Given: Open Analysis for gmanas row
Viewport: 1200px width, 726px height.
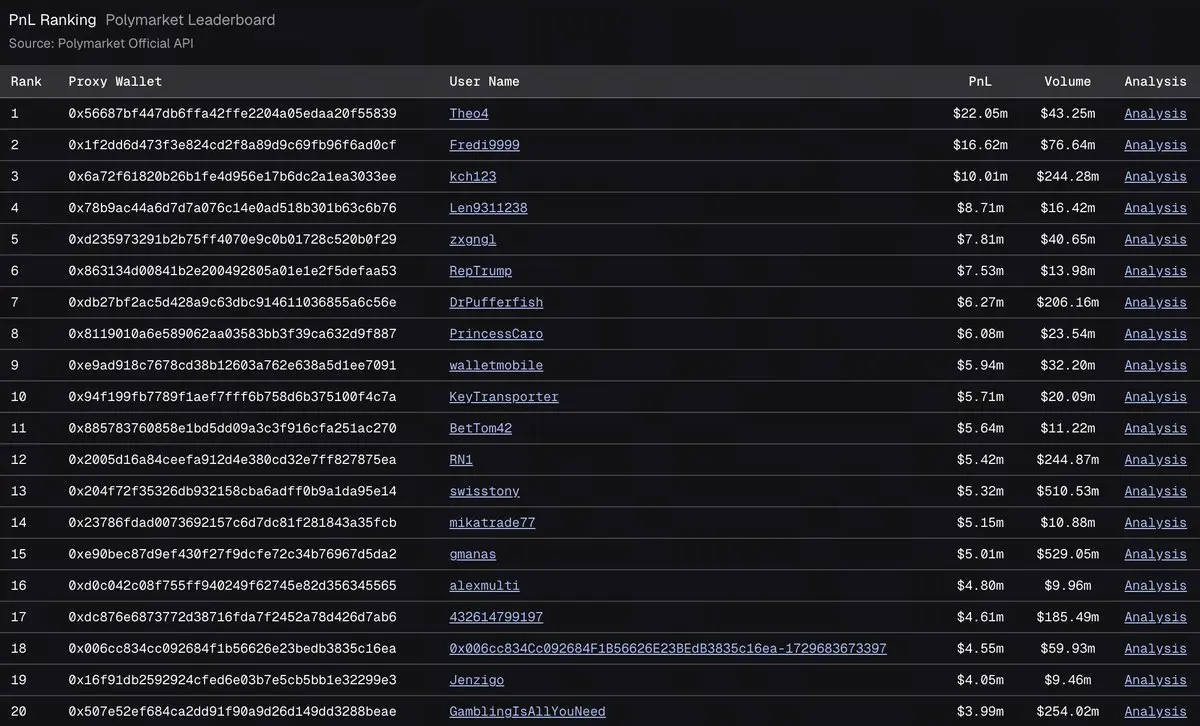Looking at the screenshot, I should [x=1155, y=555].
